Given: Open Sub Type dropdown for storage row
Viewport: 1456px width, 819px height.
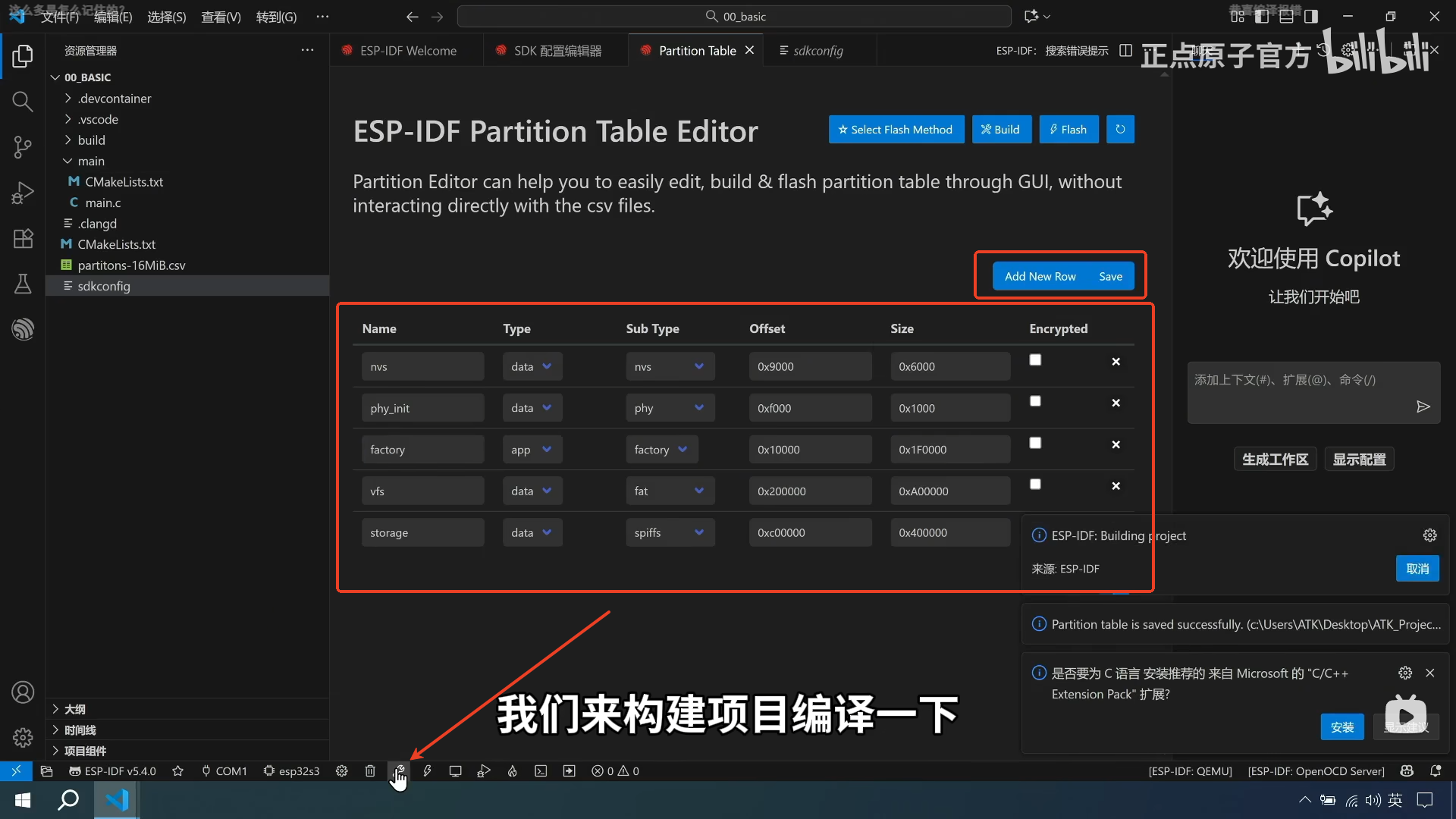Looking at the screenshot, I should click(670, 533).
